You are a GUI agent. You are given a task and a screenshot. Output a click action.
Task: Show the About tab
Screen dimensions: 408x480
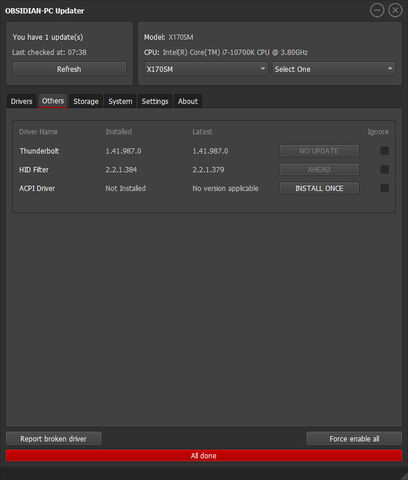point(188,101)
